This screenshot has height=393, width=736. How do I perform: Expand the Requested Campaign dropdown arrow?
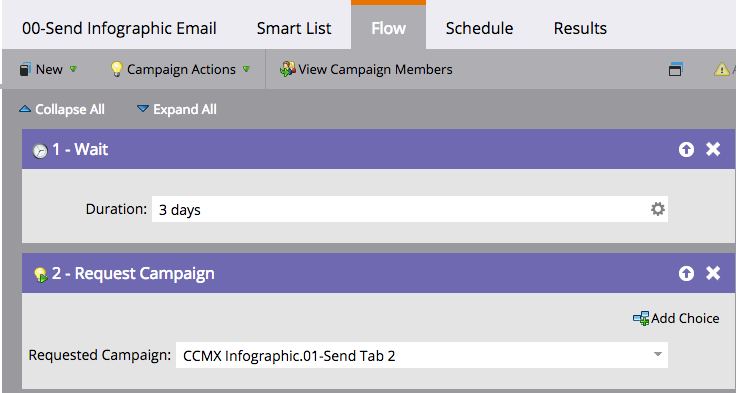(x=658, y=354)
